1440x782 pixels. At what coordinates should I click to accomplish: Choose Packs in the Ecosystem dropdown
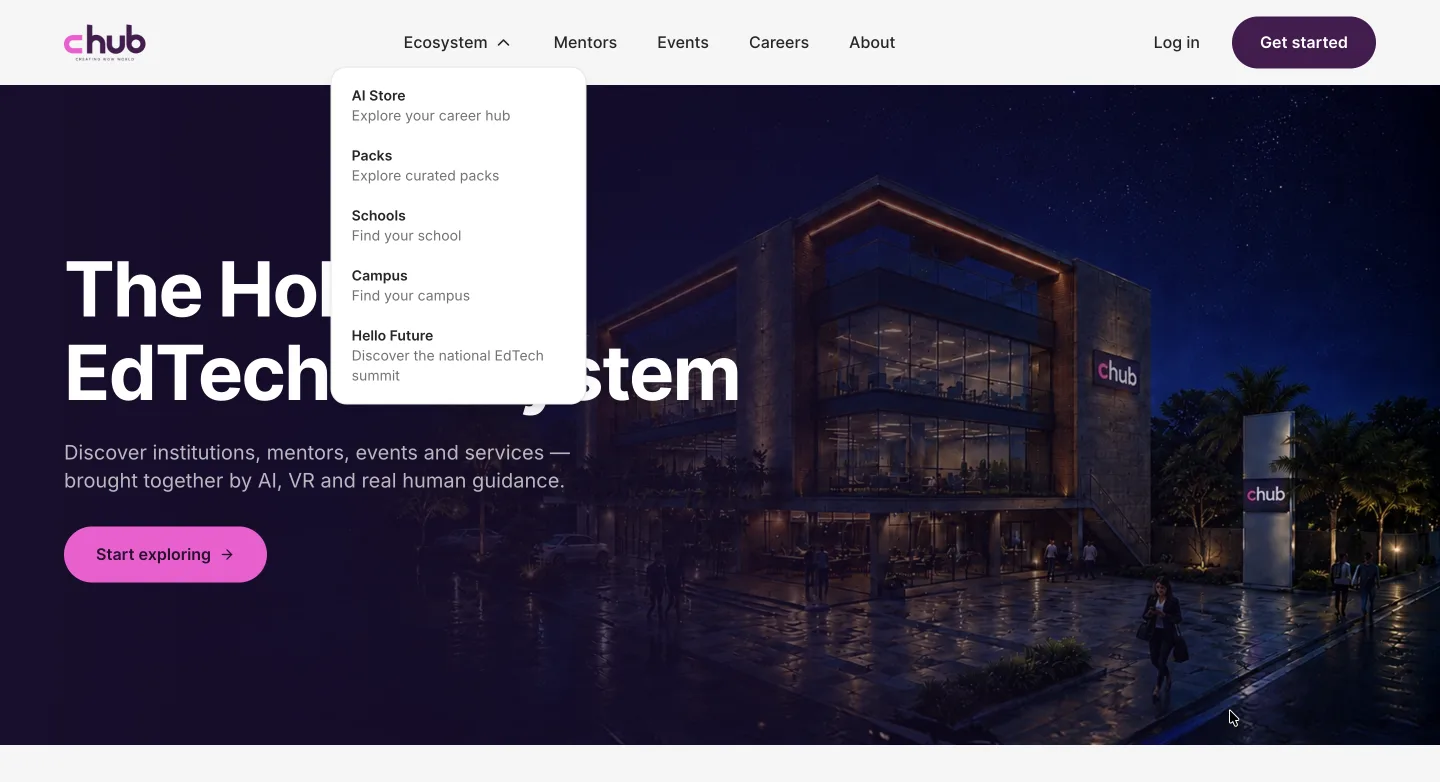pyautogui.click(x=458, y=166)
